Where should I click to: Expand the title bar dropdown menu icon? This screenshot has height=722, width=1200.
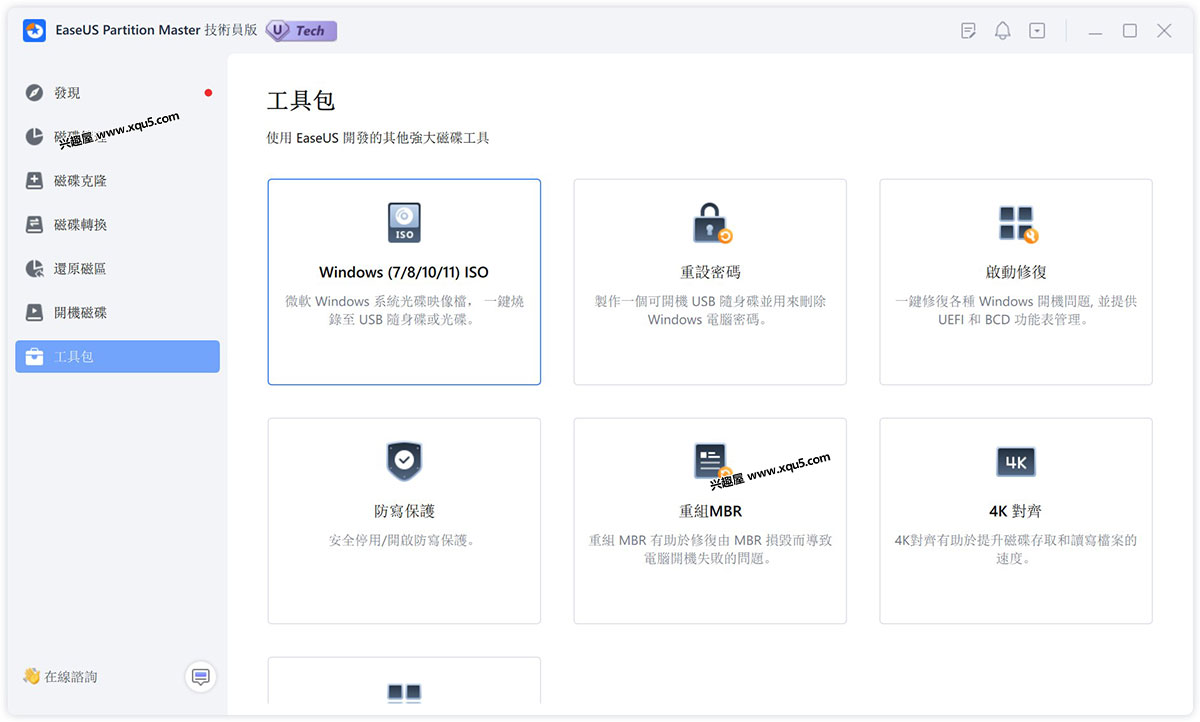pos(1037,31)
